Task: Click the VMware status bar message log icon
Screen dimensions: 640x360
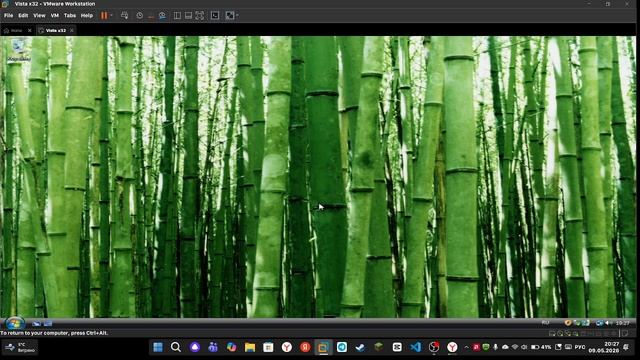Action: pyautogui.click(x=624, y=333)
